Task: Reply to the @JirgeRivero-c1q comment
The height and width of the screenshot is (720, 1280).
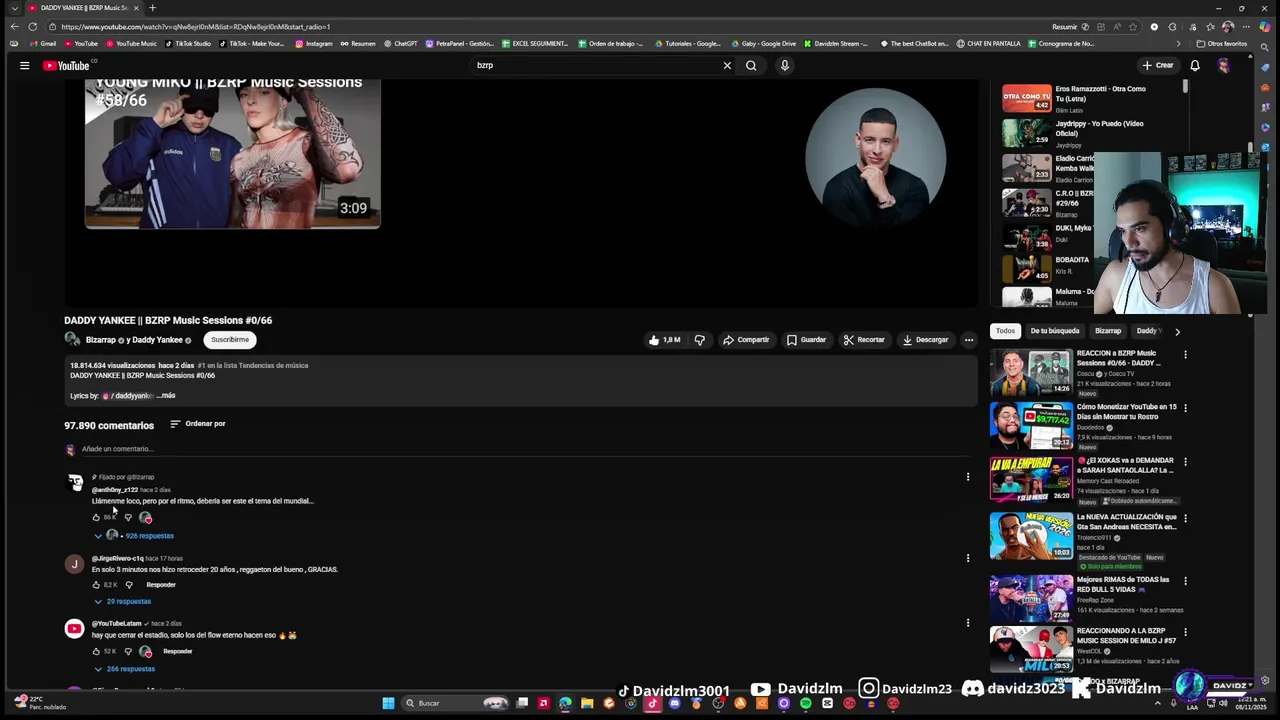Action: [x=161, y=585]
